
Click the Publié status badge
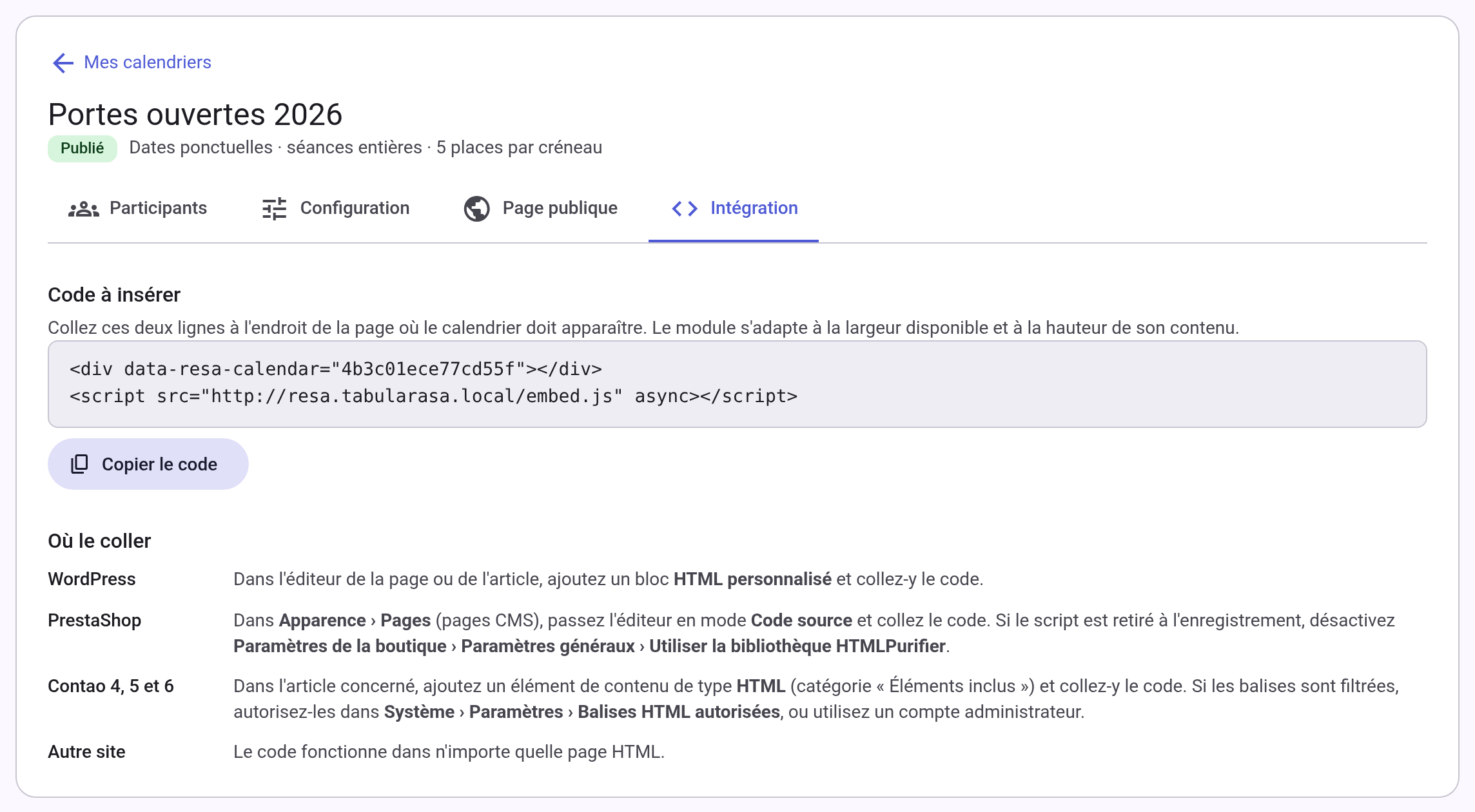tap(82, 148)
